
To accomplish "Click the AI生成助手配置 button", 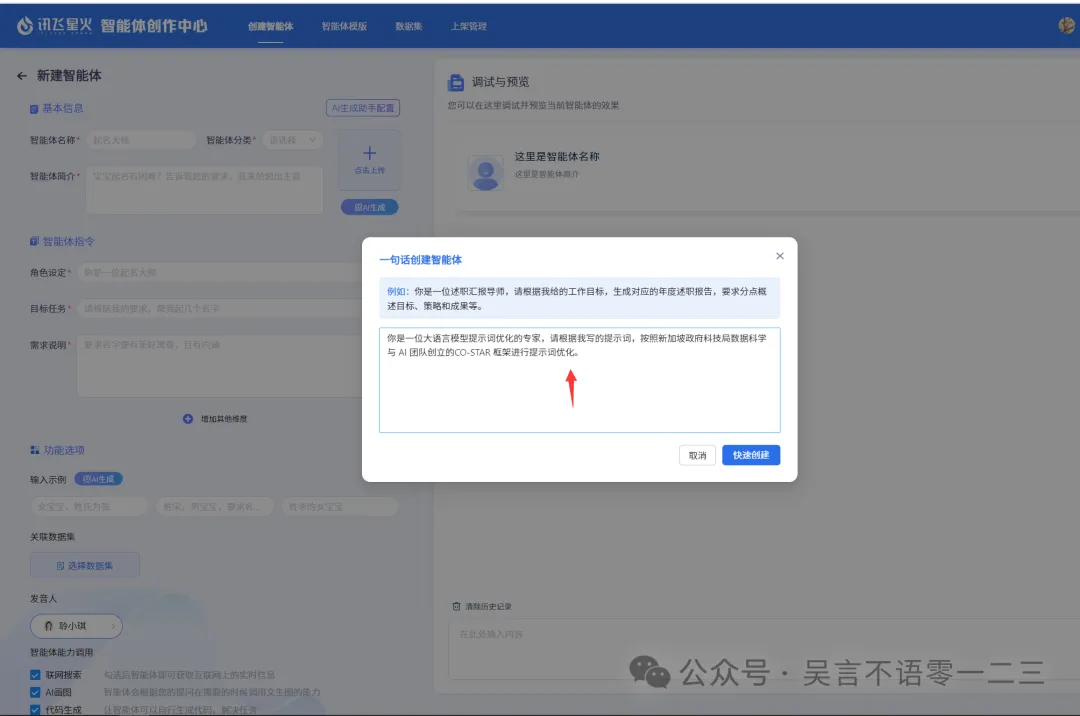I will (363, 108).
